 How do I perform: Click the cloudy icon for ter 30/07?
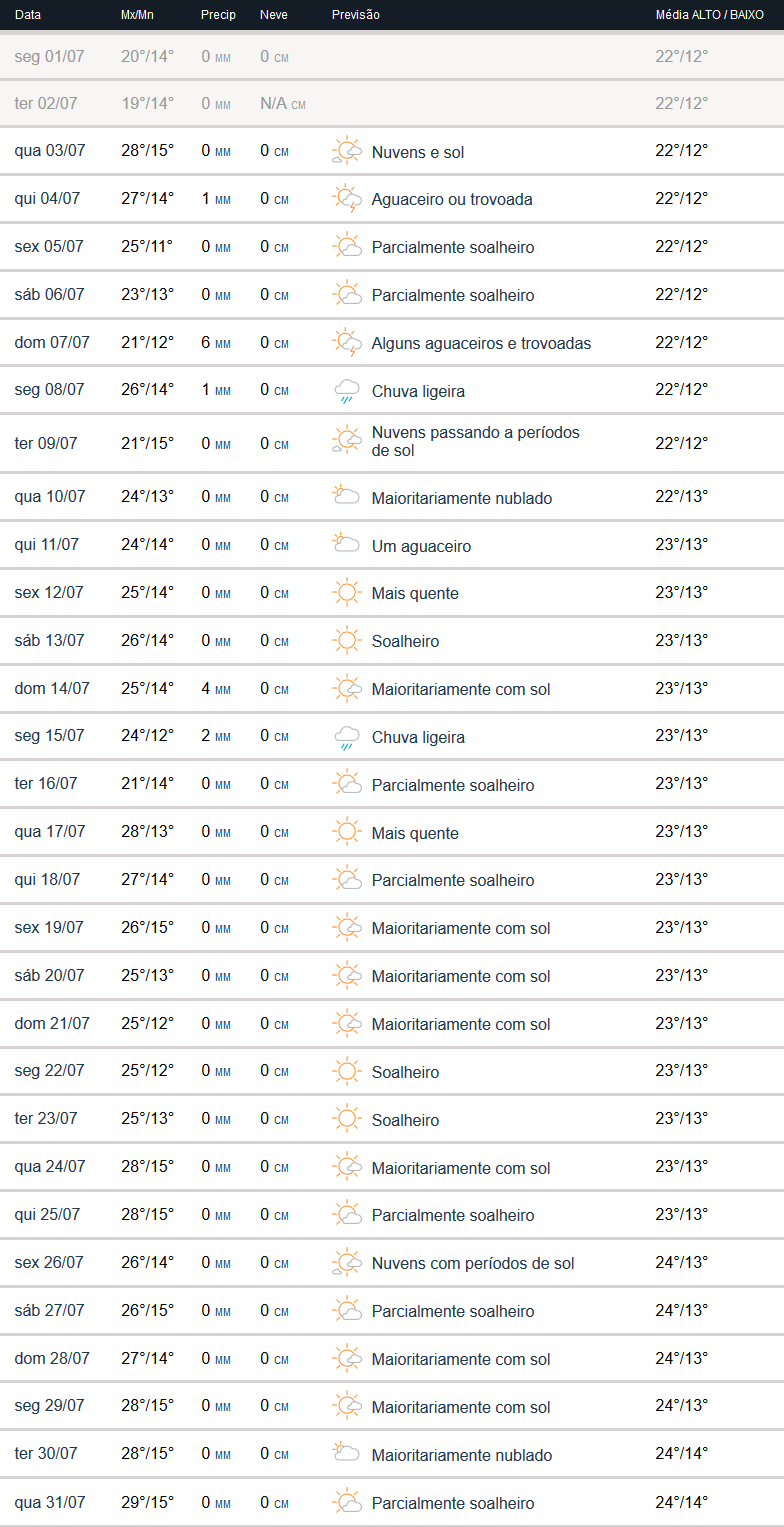point(346,1454)
